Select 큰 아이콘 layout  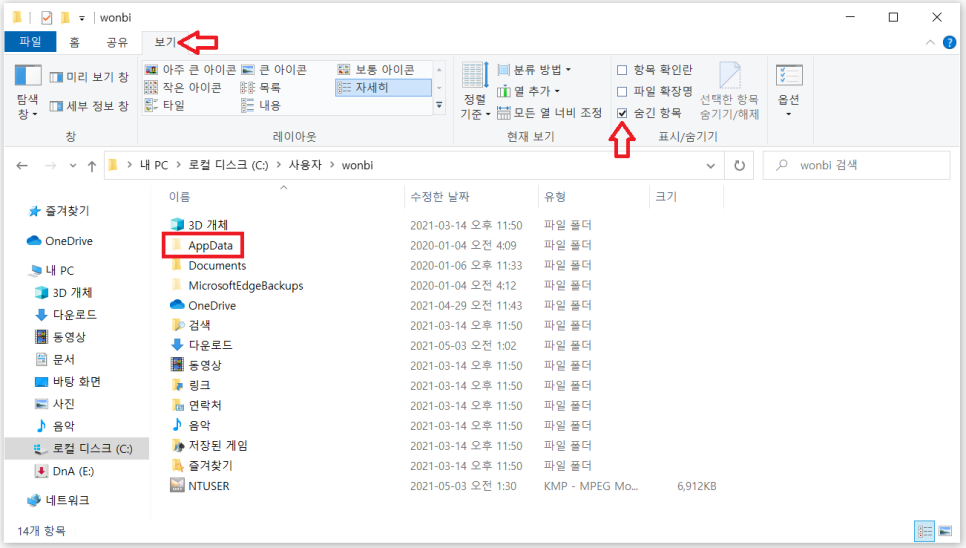(x=274, y=70)
